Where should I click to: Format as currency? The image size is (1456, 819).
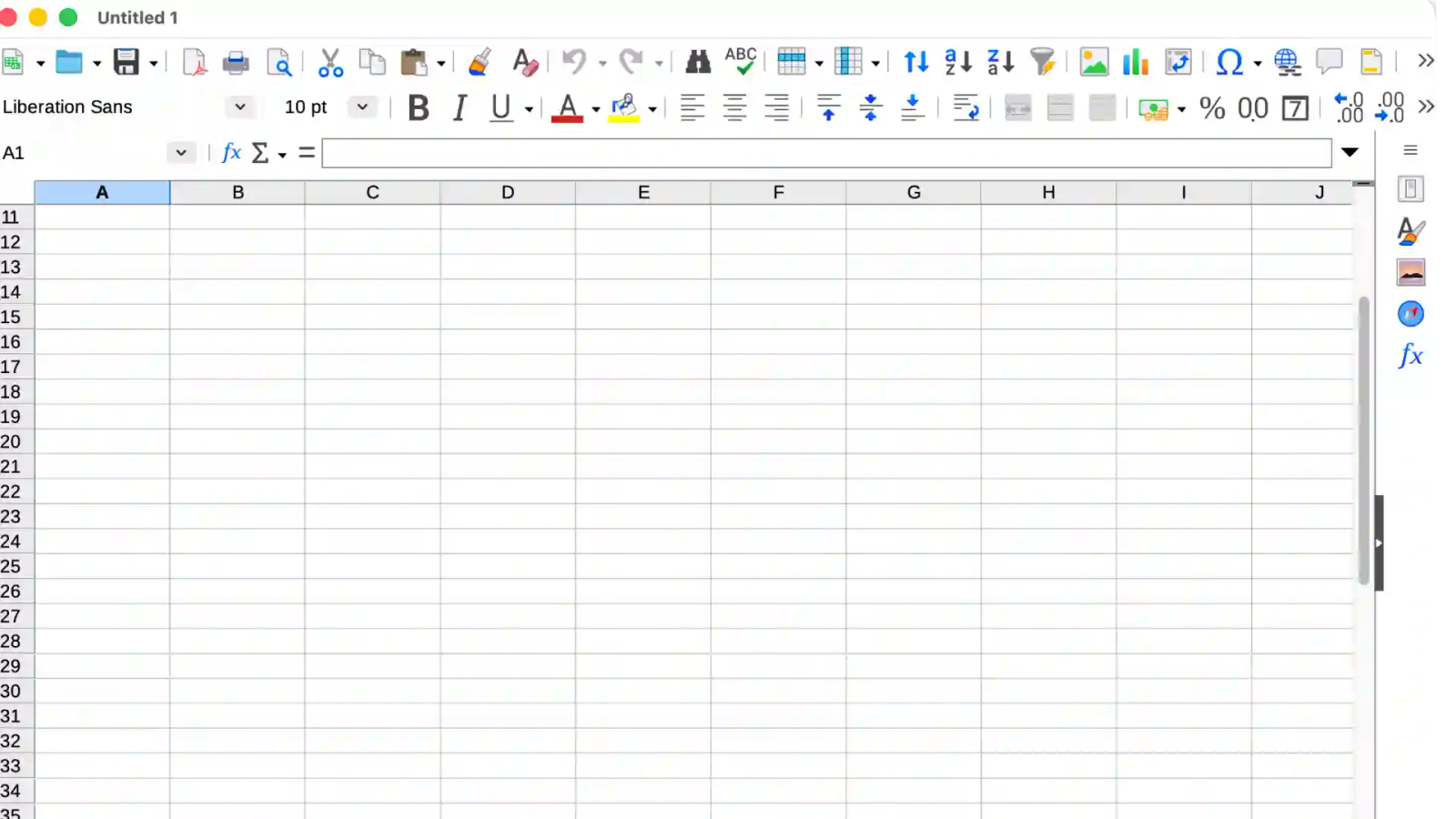(1153, 109)
